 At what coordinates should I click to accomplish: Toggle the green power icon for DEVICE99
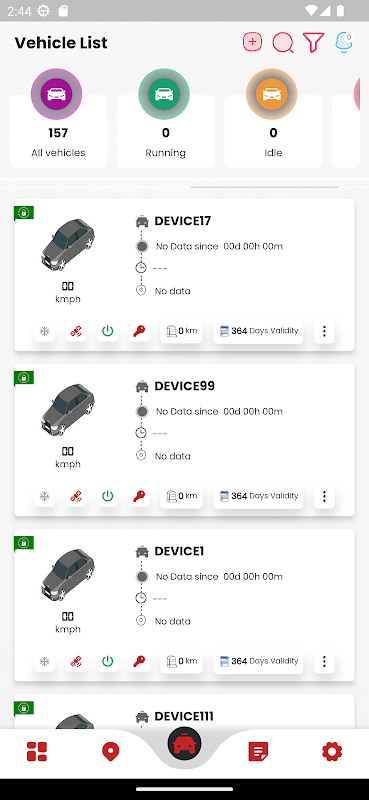click(107, 496)
